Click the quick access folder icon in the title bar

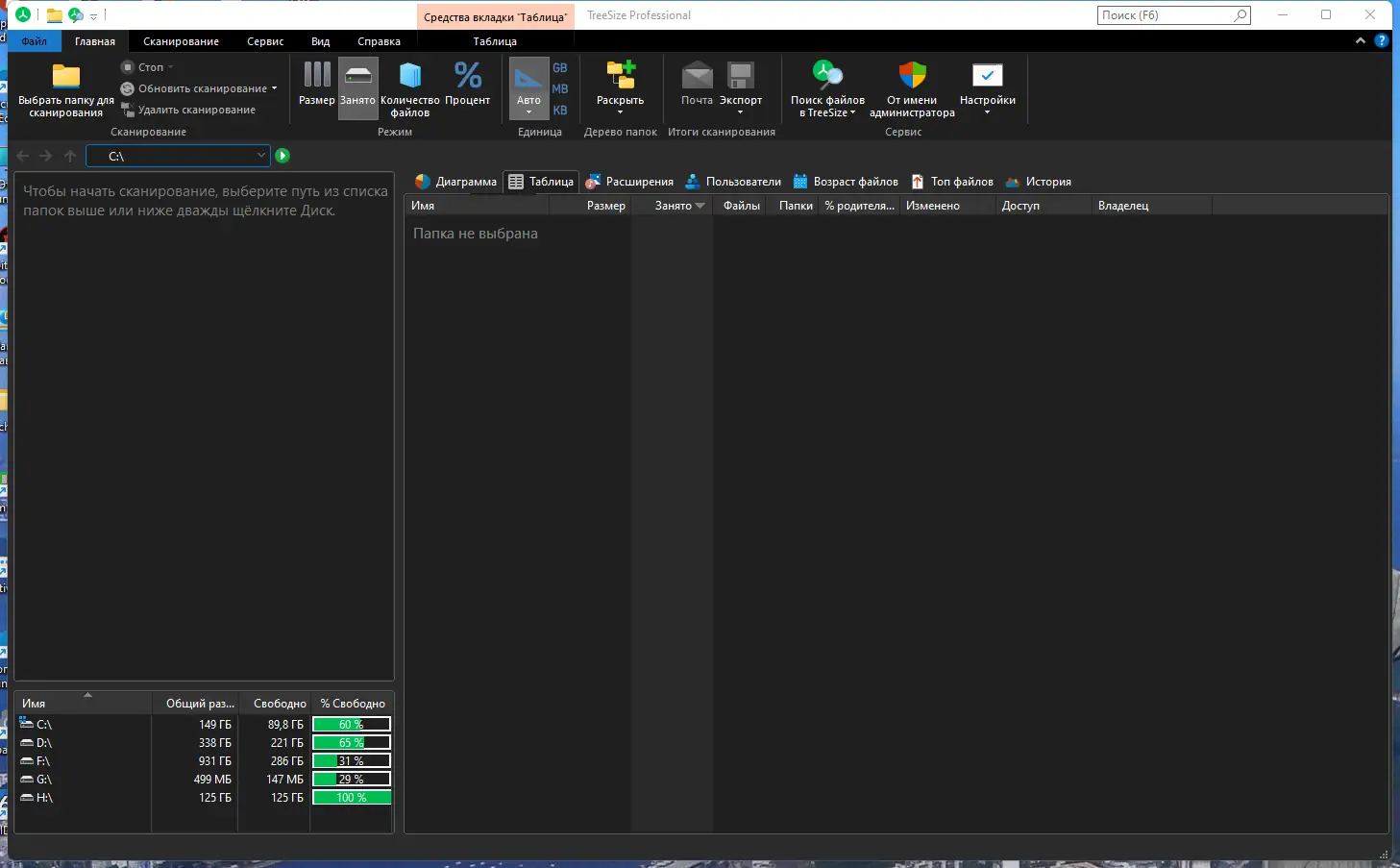(55, 15)
